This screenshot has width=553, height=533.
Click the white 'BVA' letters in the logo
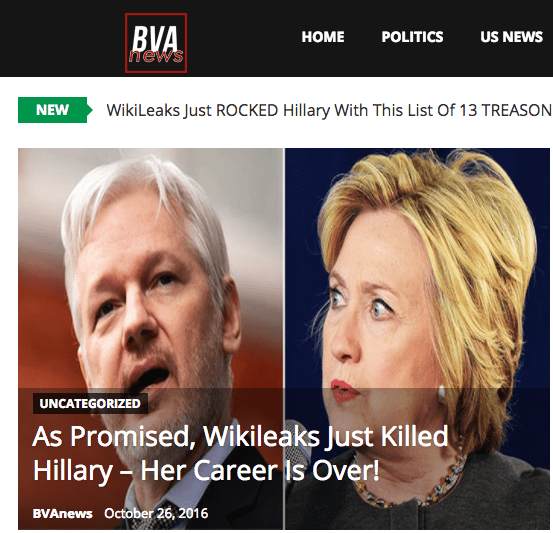pos(155,38)
